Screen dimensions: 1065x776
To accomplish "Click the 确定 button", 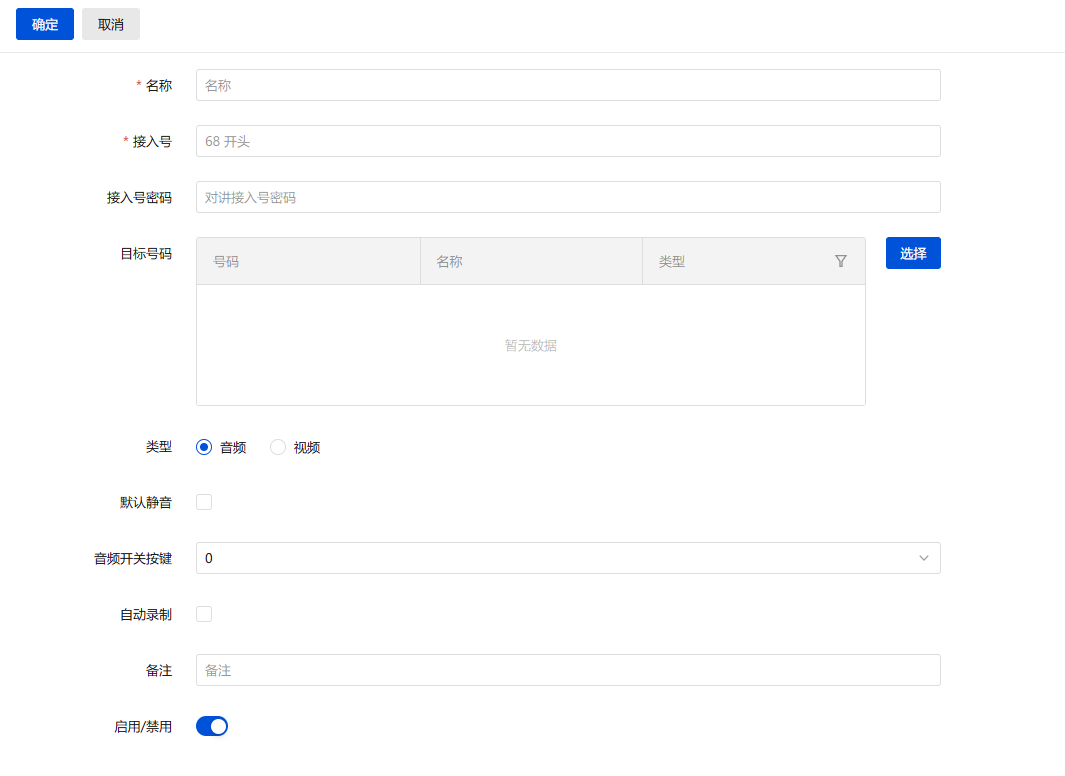I will [45, 24].
